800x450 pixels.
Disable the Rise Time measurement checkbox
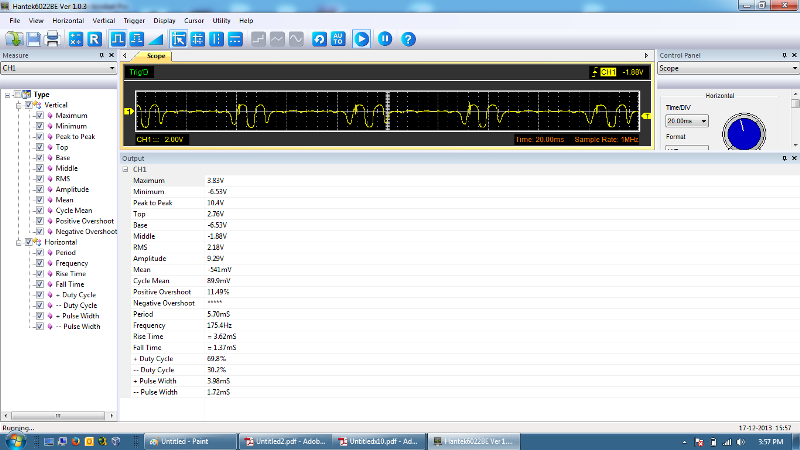[39, 273]
